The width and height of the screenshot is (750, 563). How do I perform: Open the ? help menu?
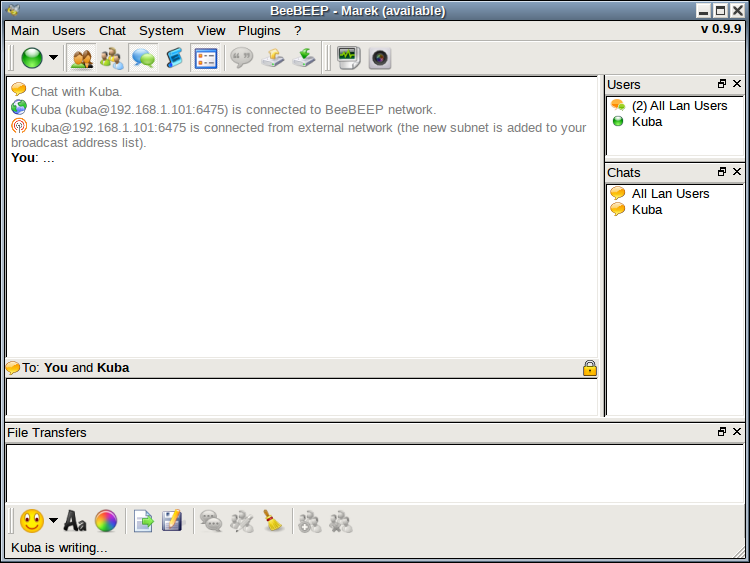(x=298, y=31)
